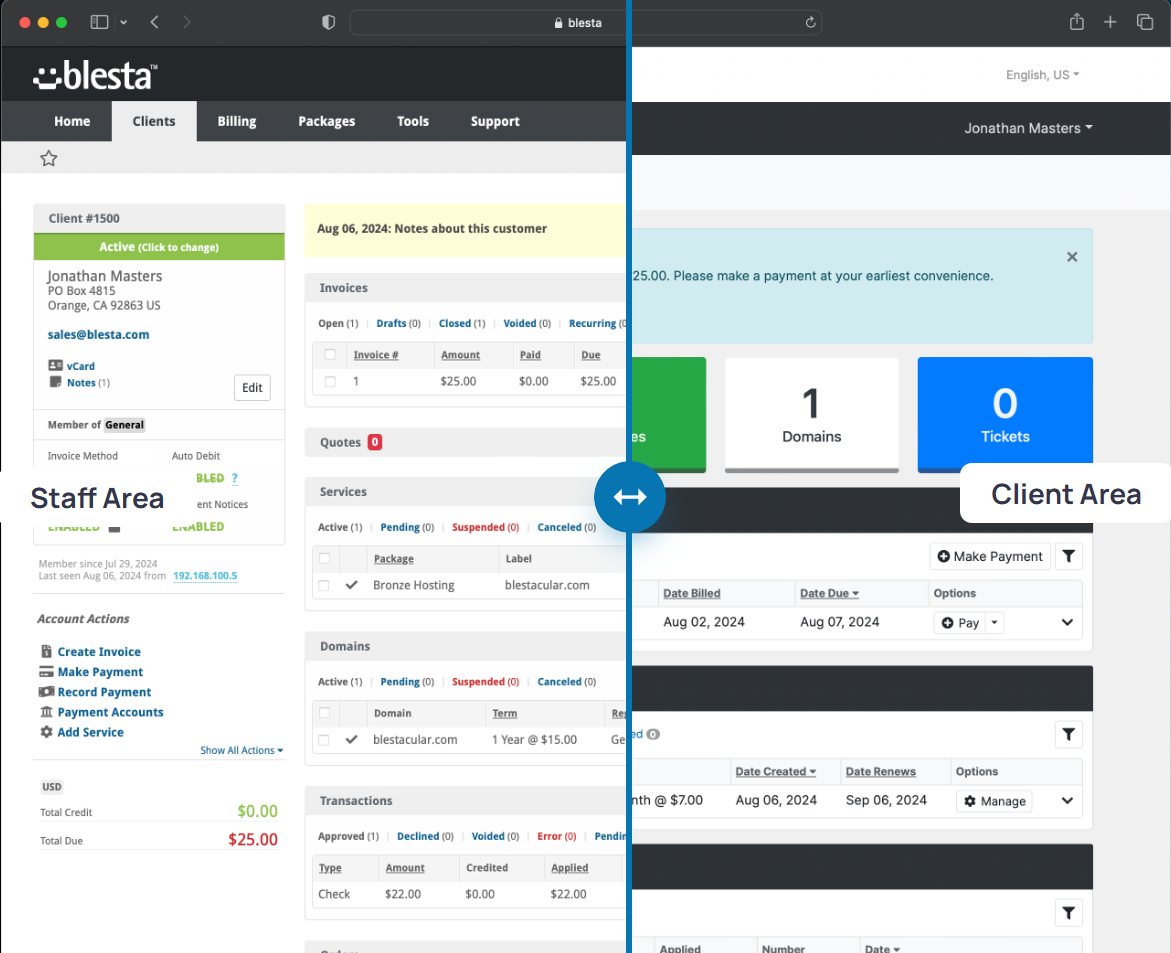Switch to the Packages tab
Screen dimensions: 1171x953
coord(326,121)
